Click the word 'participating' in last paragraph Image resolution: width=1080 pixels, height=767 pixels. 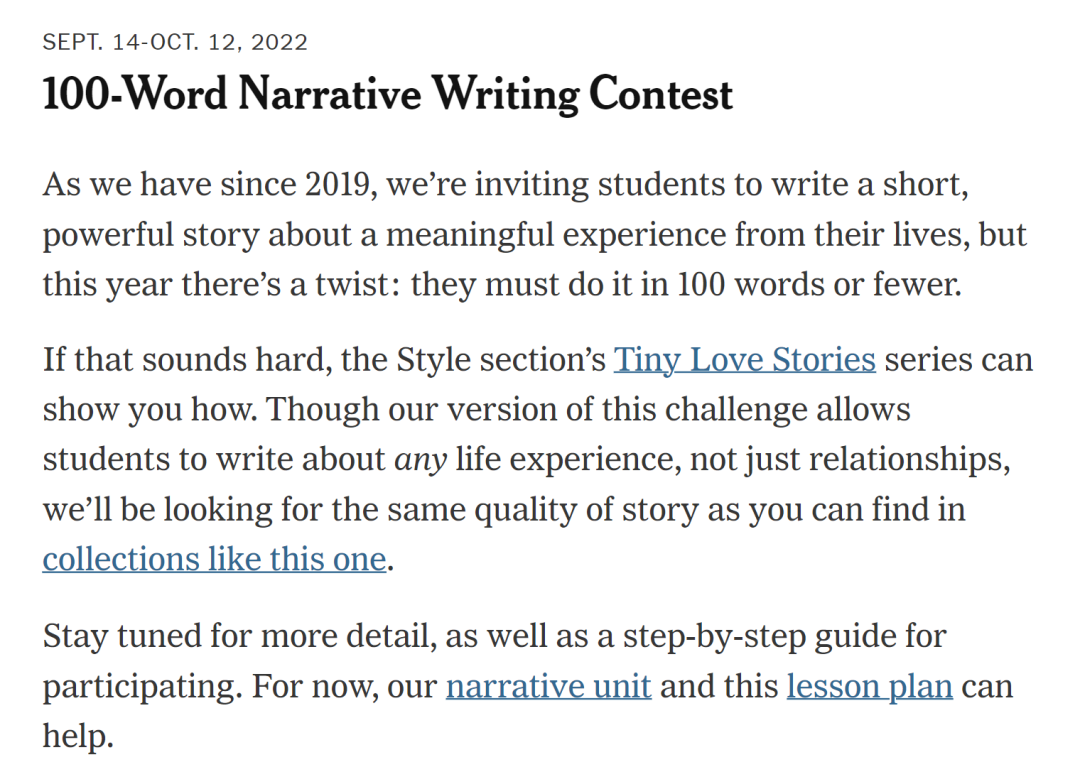click(x=139, y=687)
